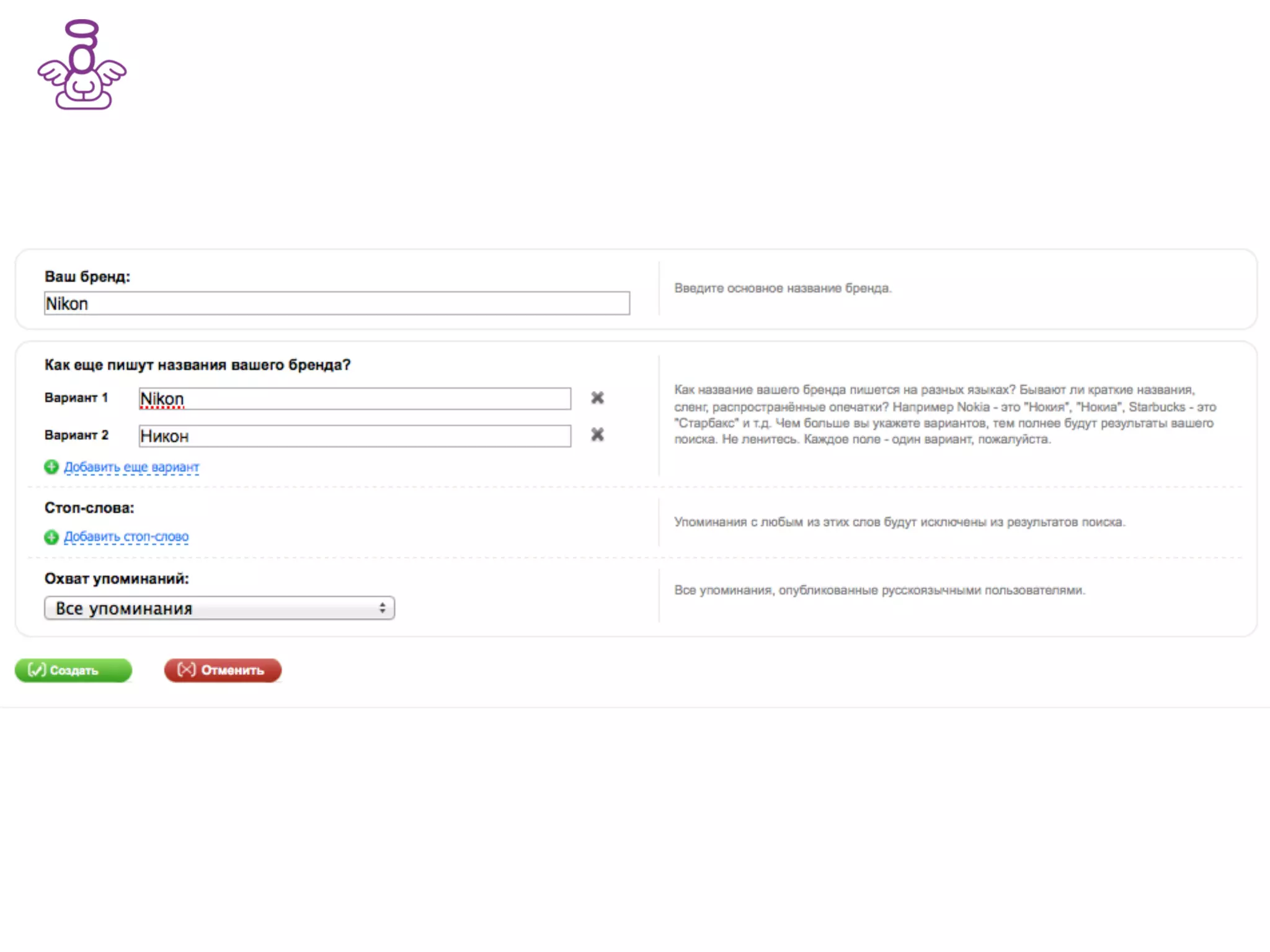Click green plus icon beside Добавить еще вариант

click(51, 467)
